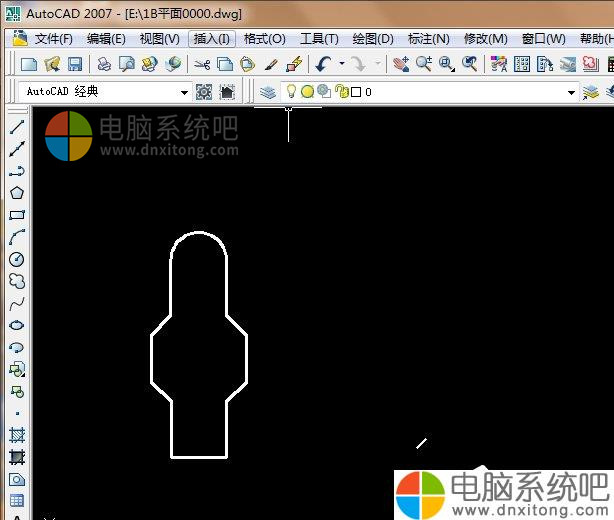
Task: Open the 视图(V) menu
Action: [159, 39]
